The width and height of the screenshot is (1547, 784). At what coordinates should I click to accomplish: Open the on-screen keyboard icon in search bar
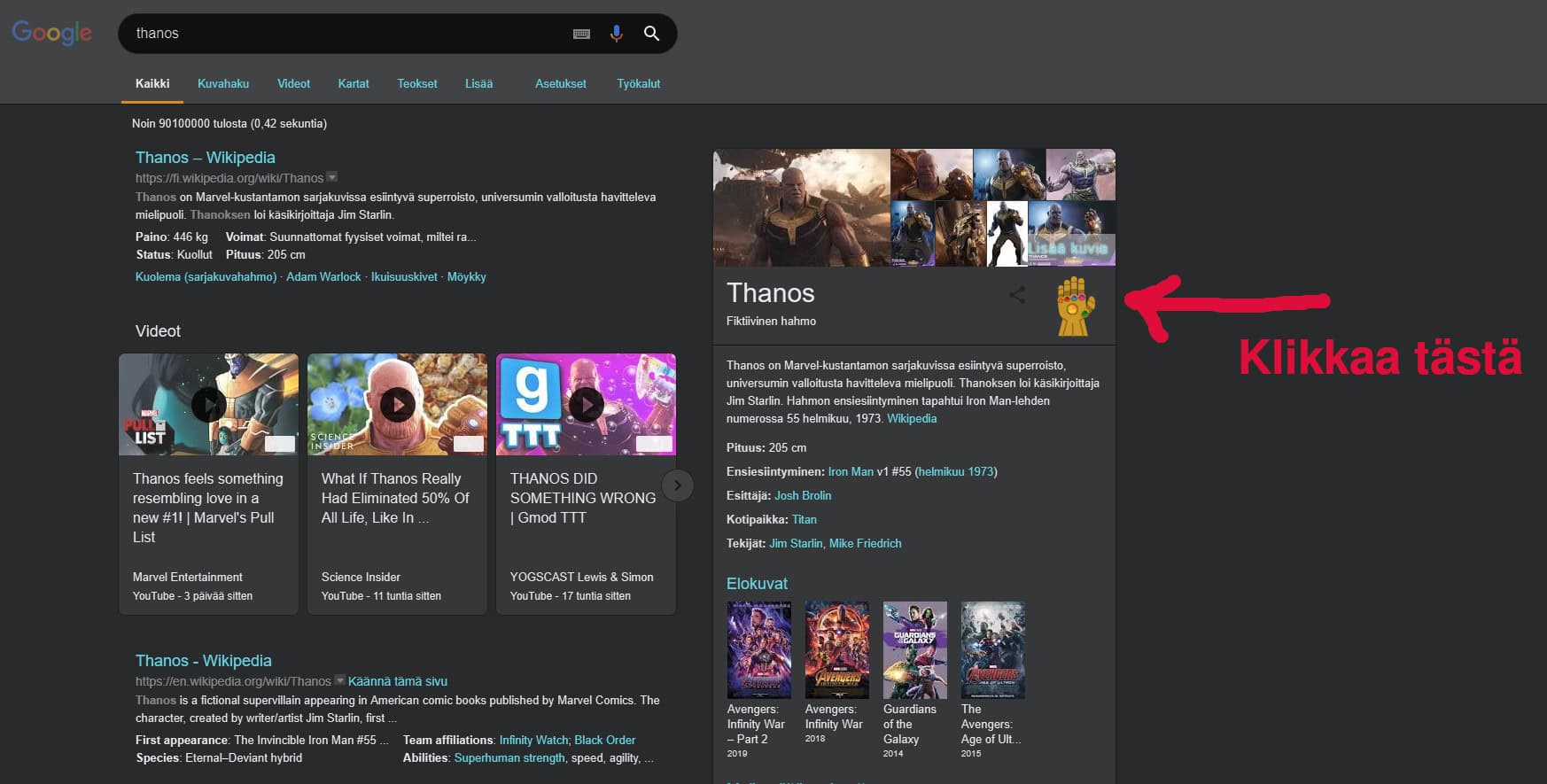[581, 34]
